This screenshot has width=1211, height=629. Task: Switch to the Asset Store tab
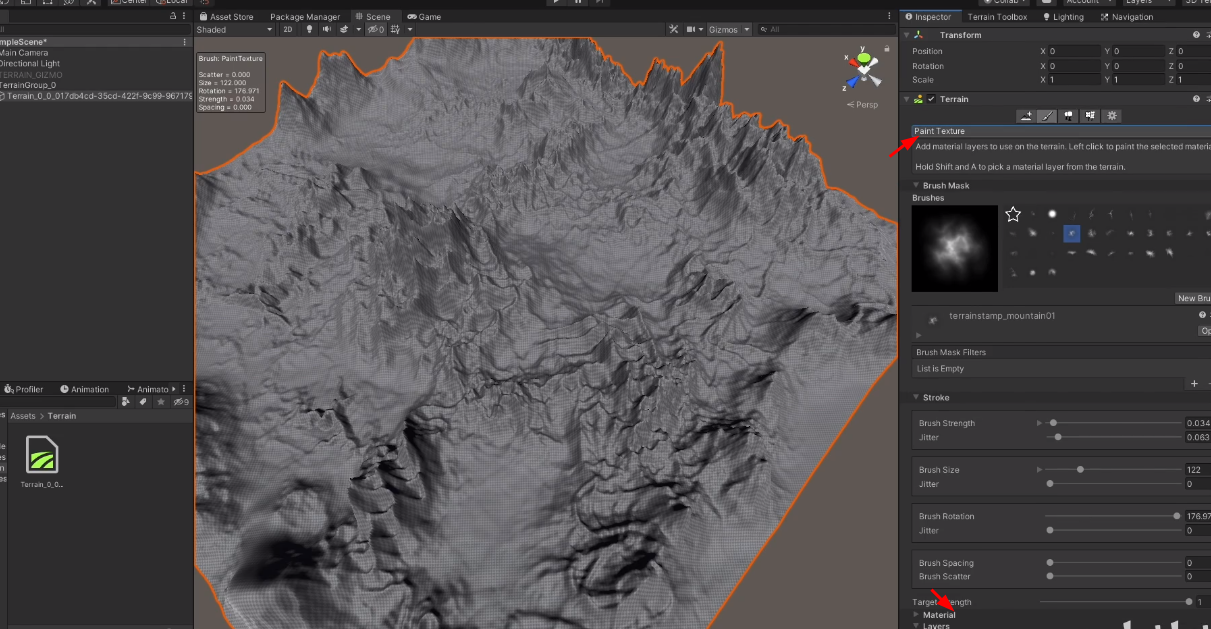[226, 17]
